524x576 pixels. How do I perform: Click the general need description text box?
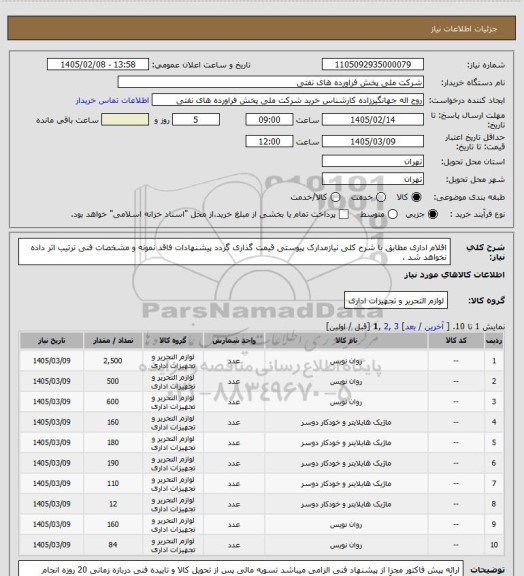tap(234, 252)
